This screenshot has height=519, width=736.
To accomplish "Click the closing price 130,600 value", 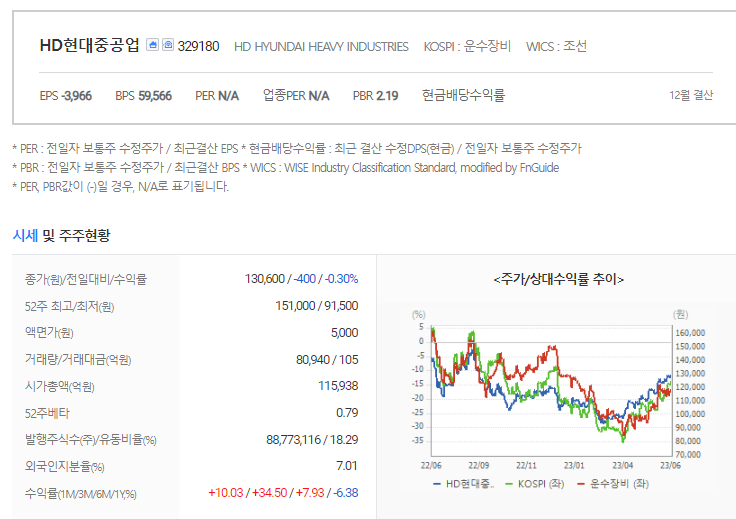I will coord(265,279).
